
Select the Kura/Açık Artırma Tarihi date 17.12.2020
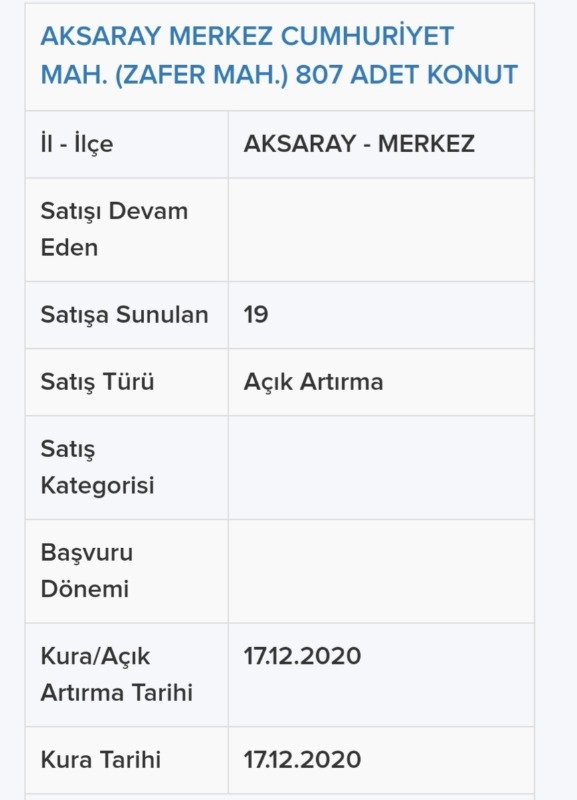click(303, 656)
